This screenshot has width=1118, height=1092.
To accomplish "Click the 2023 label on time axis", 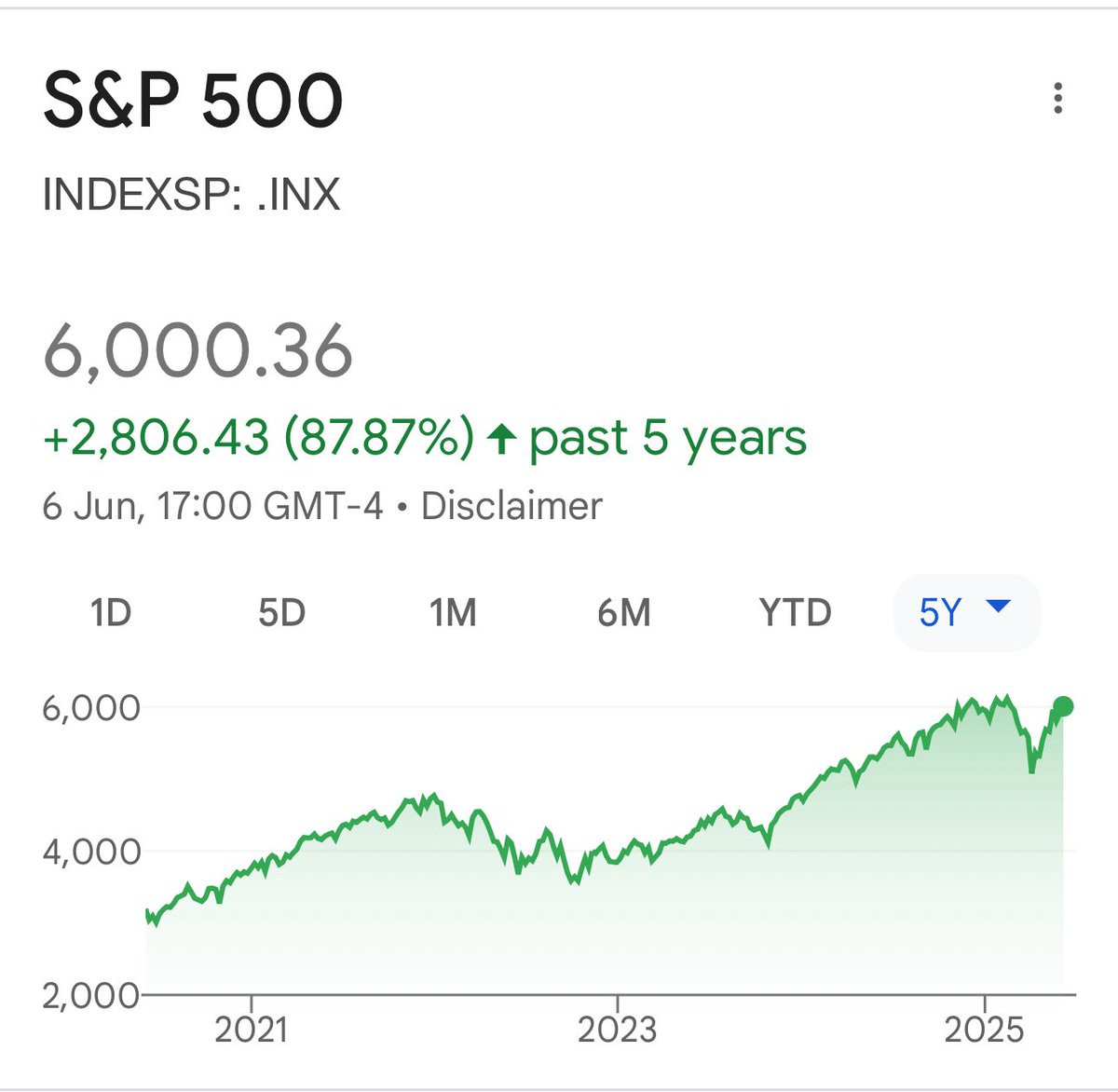I will pos(617,1030).
